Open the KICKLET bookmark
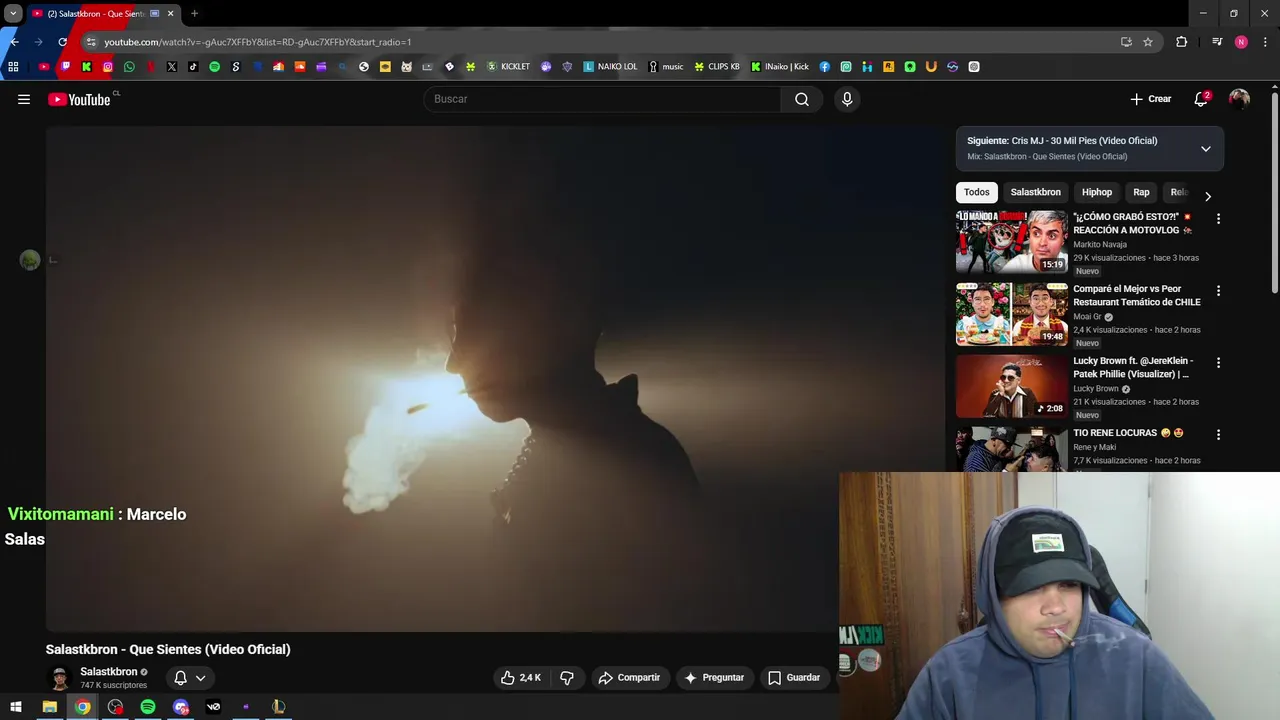The width and height of the screenshot is (1280, 720). tap(508, 67)
